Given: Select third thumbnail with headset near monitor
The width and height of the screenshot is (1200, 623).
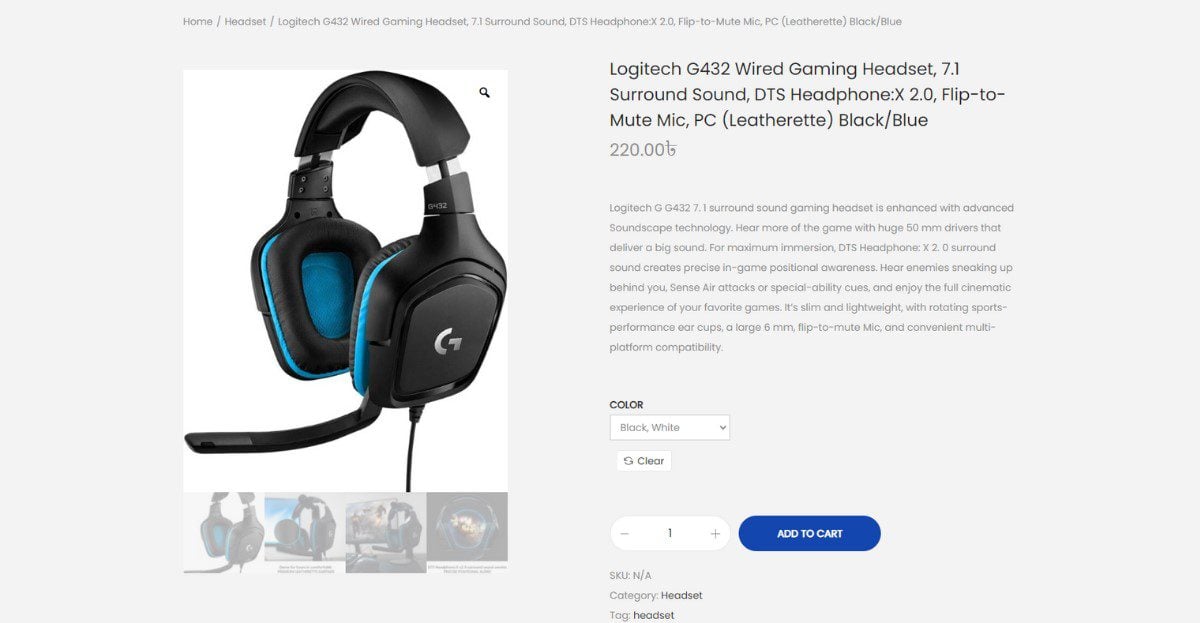Looking at the screenshot, I should point(386,532).
